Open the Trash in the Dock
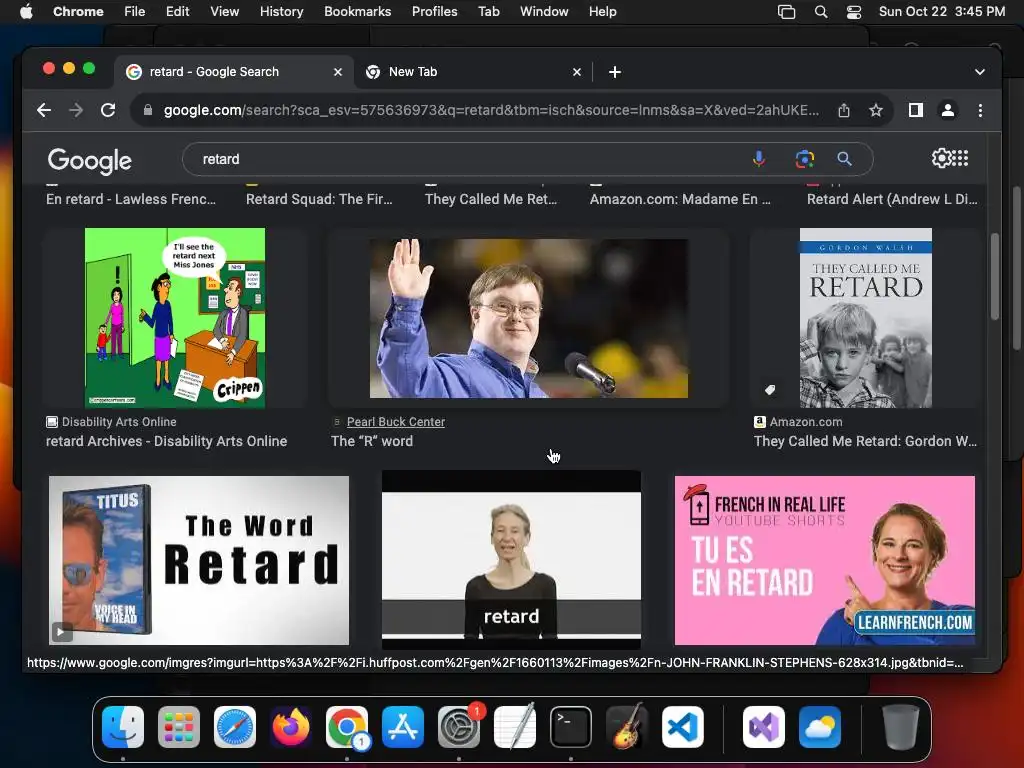 901,727
